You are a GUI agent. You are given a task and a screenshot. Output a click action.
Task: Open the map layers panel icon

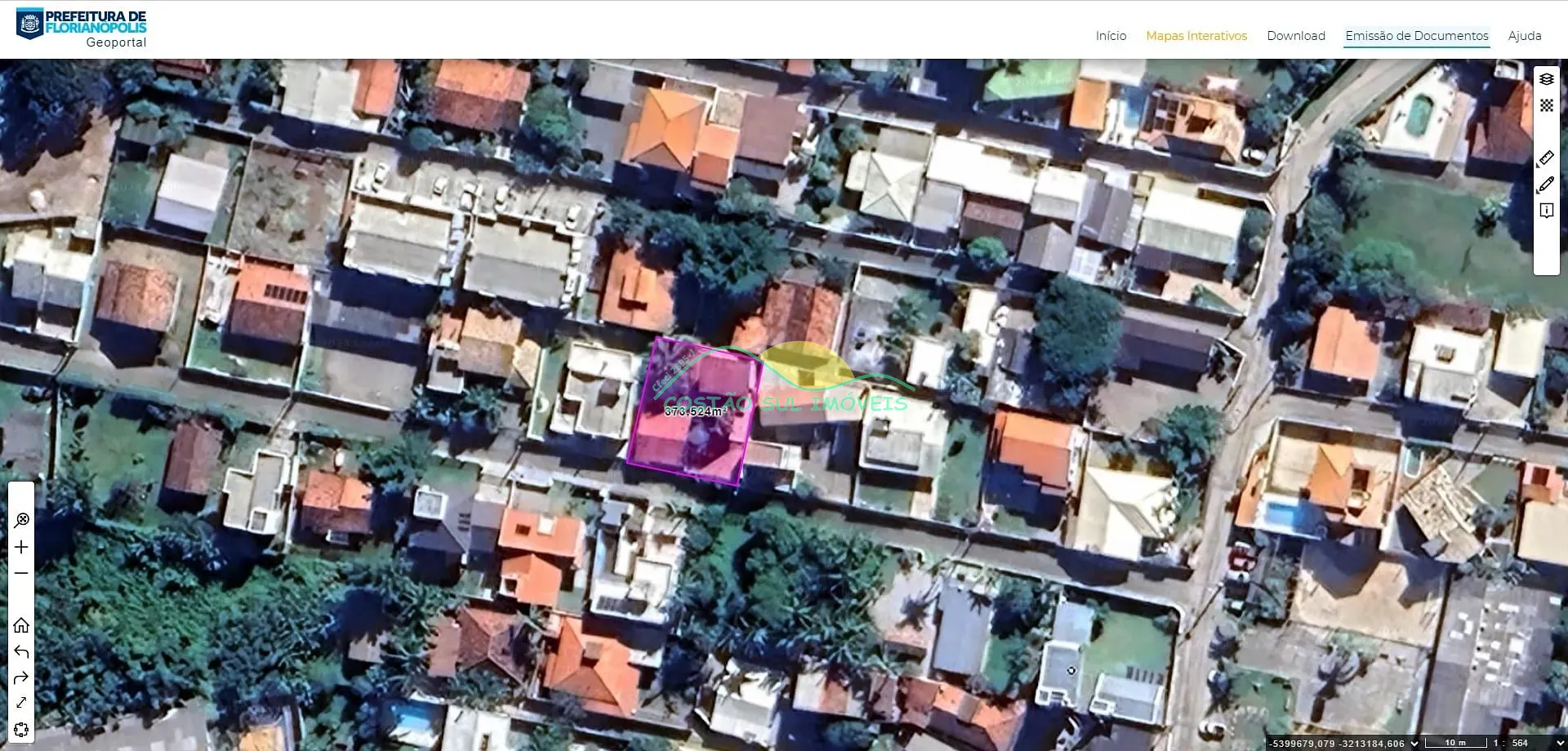coord(1546,79)
